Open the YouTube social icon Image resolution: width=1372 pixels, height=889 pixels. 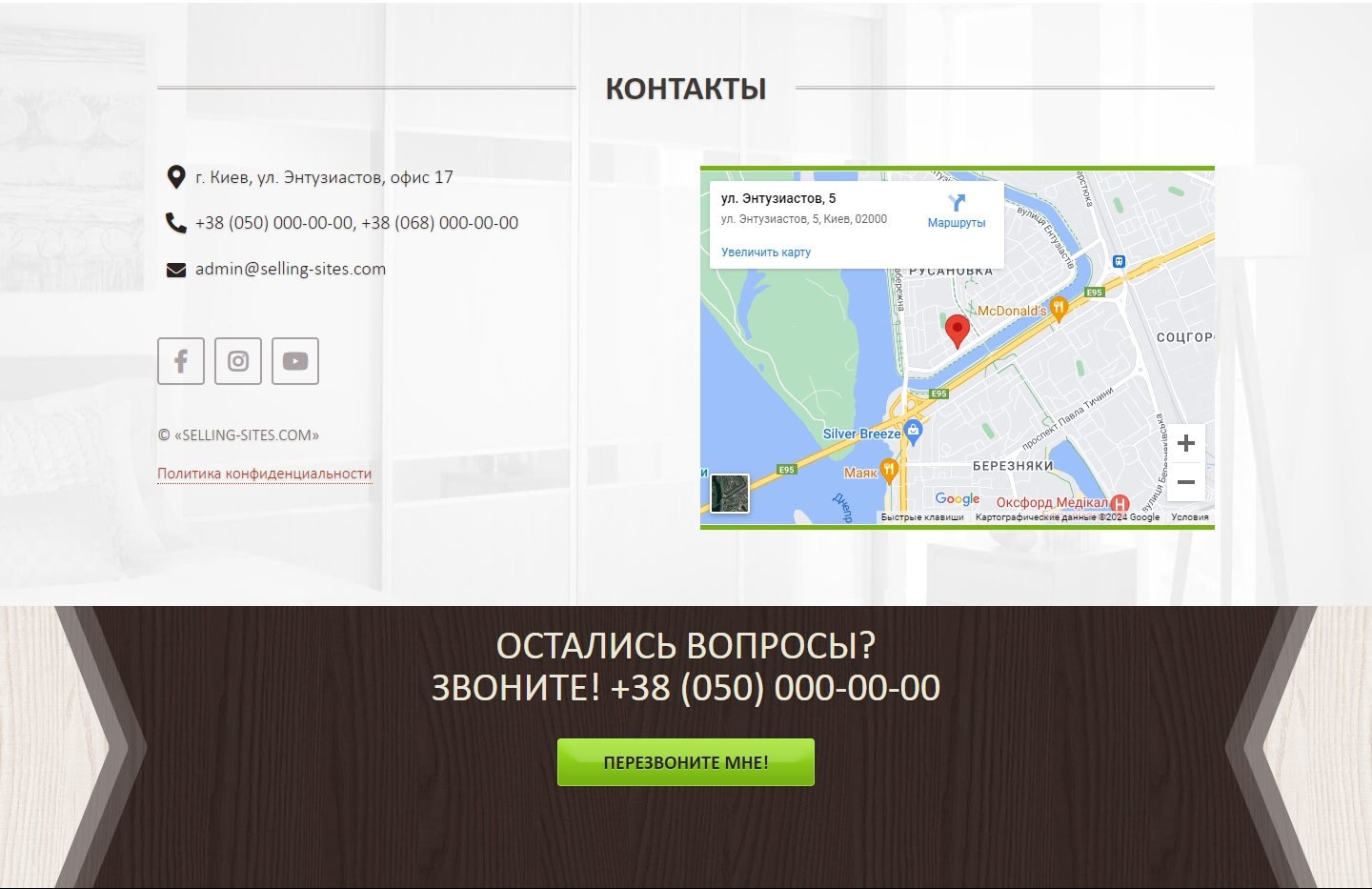point(295,361)
